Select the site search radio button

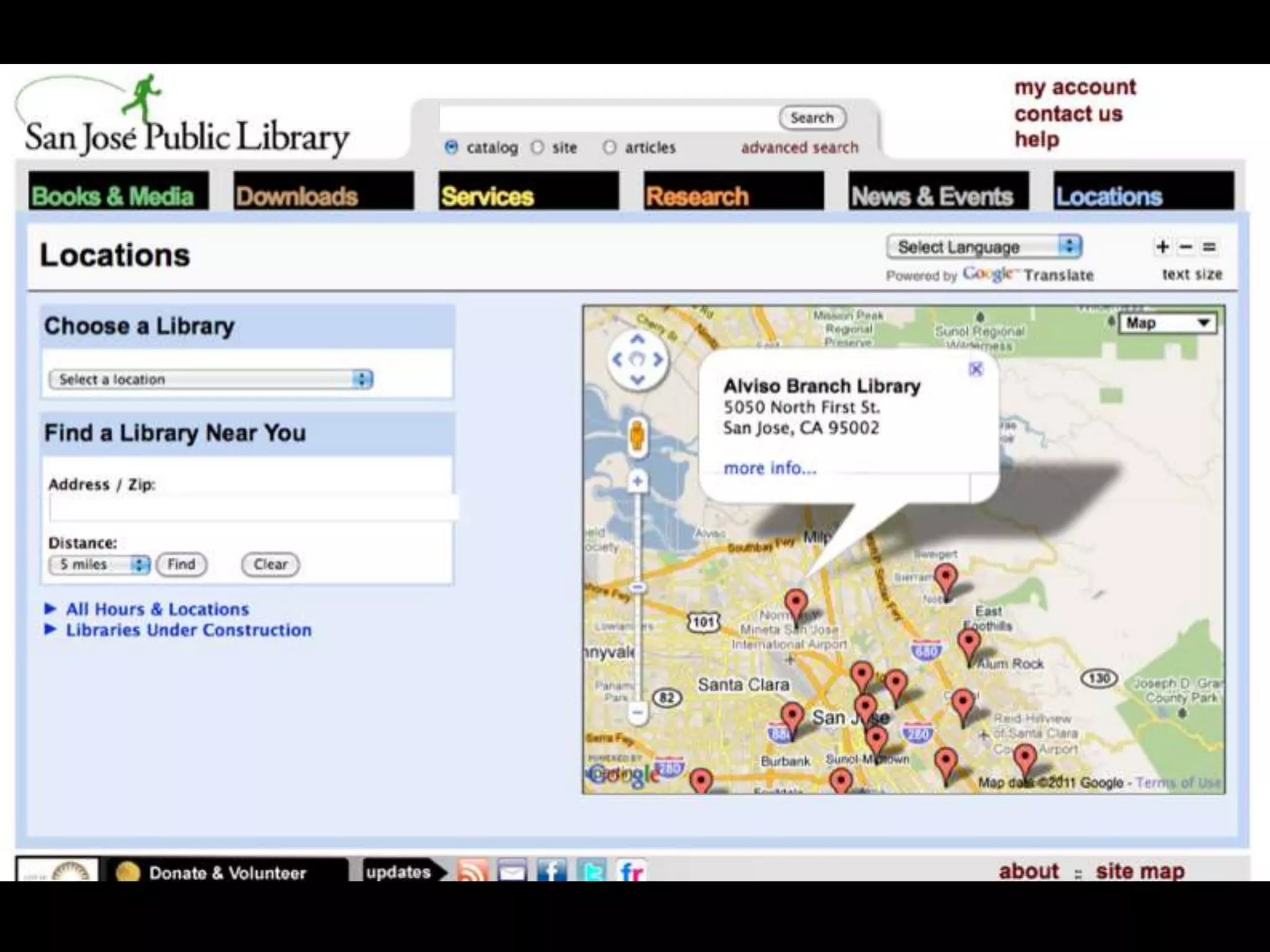[538, 148]
